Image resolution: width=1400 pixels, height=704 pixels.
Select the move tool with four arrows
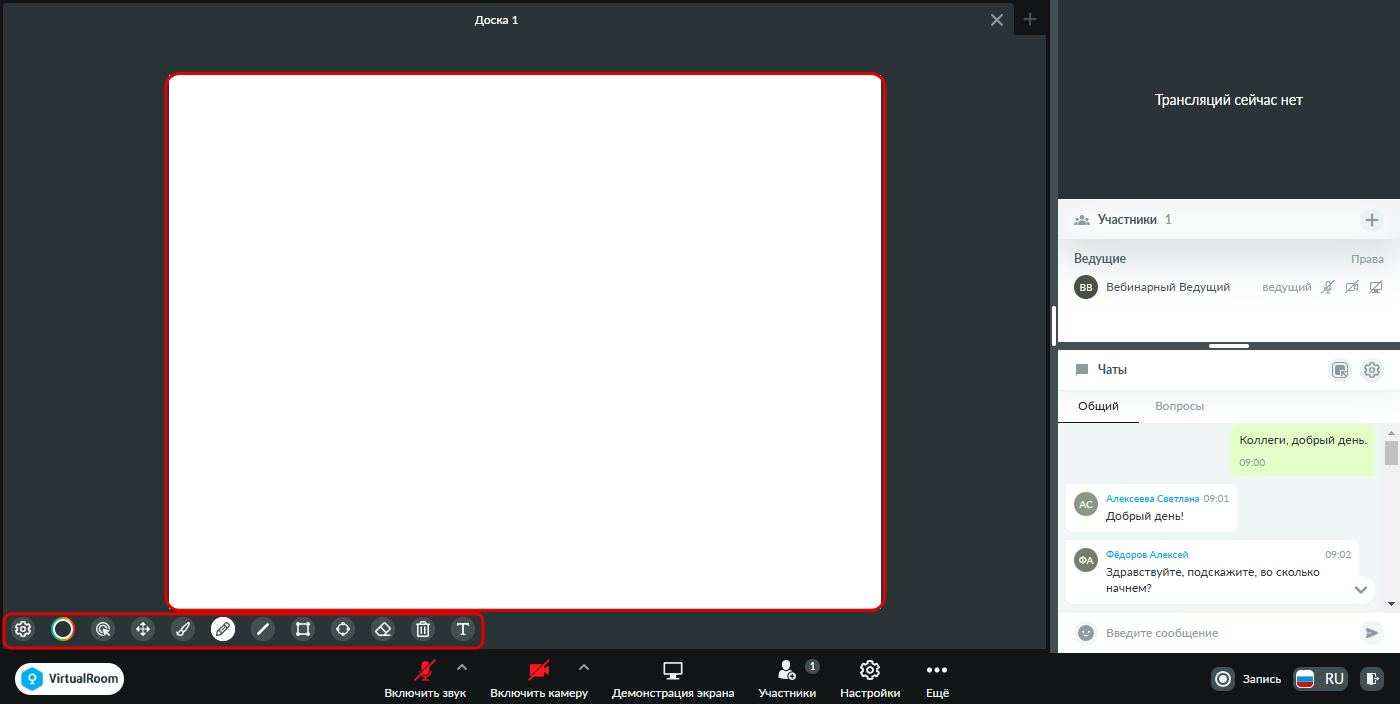[143, 629]
